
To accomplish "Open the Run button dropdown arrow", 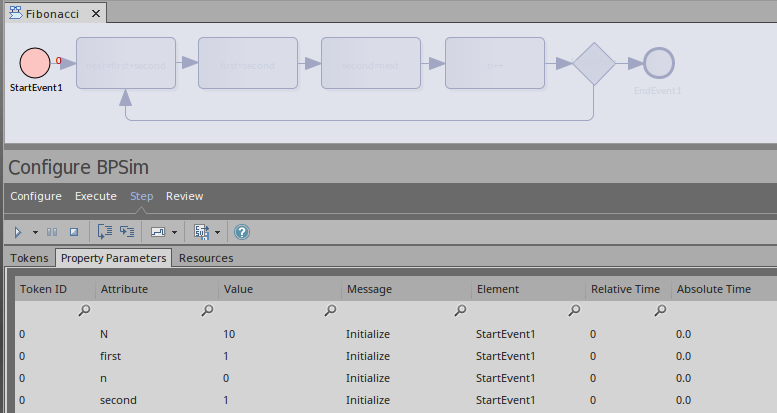I will [x=35, y=232].
